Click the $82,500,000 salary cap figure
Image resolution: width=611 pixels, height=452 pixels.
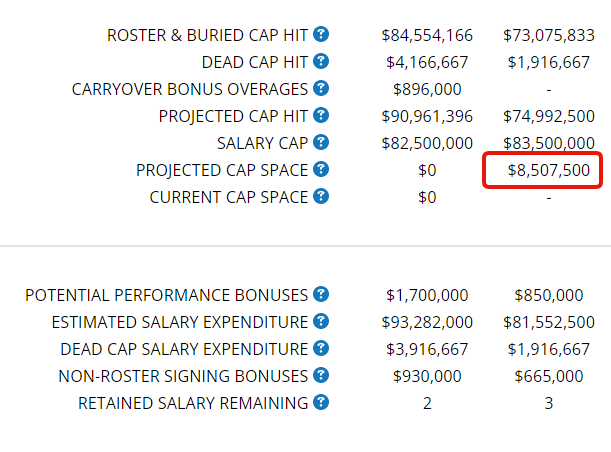tap(427, 143)
